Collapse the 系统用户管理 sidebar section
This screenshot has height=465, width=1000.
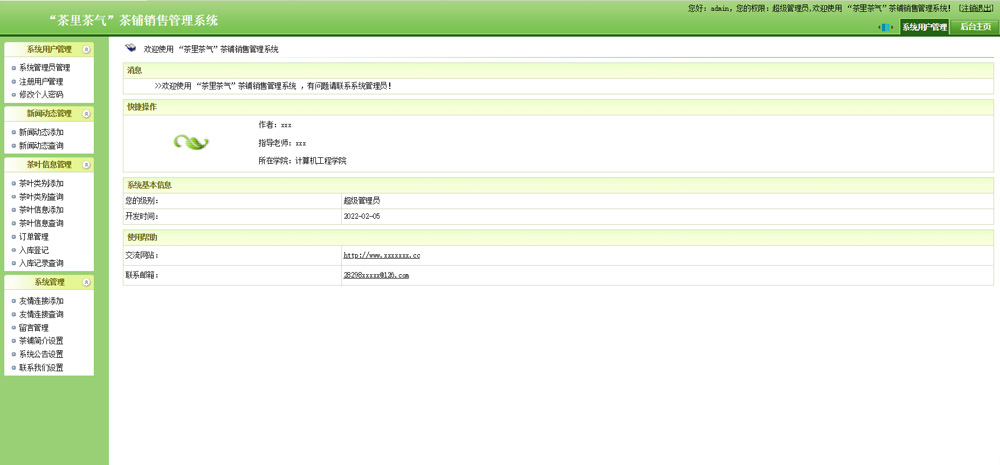click(x=87, y=49)
